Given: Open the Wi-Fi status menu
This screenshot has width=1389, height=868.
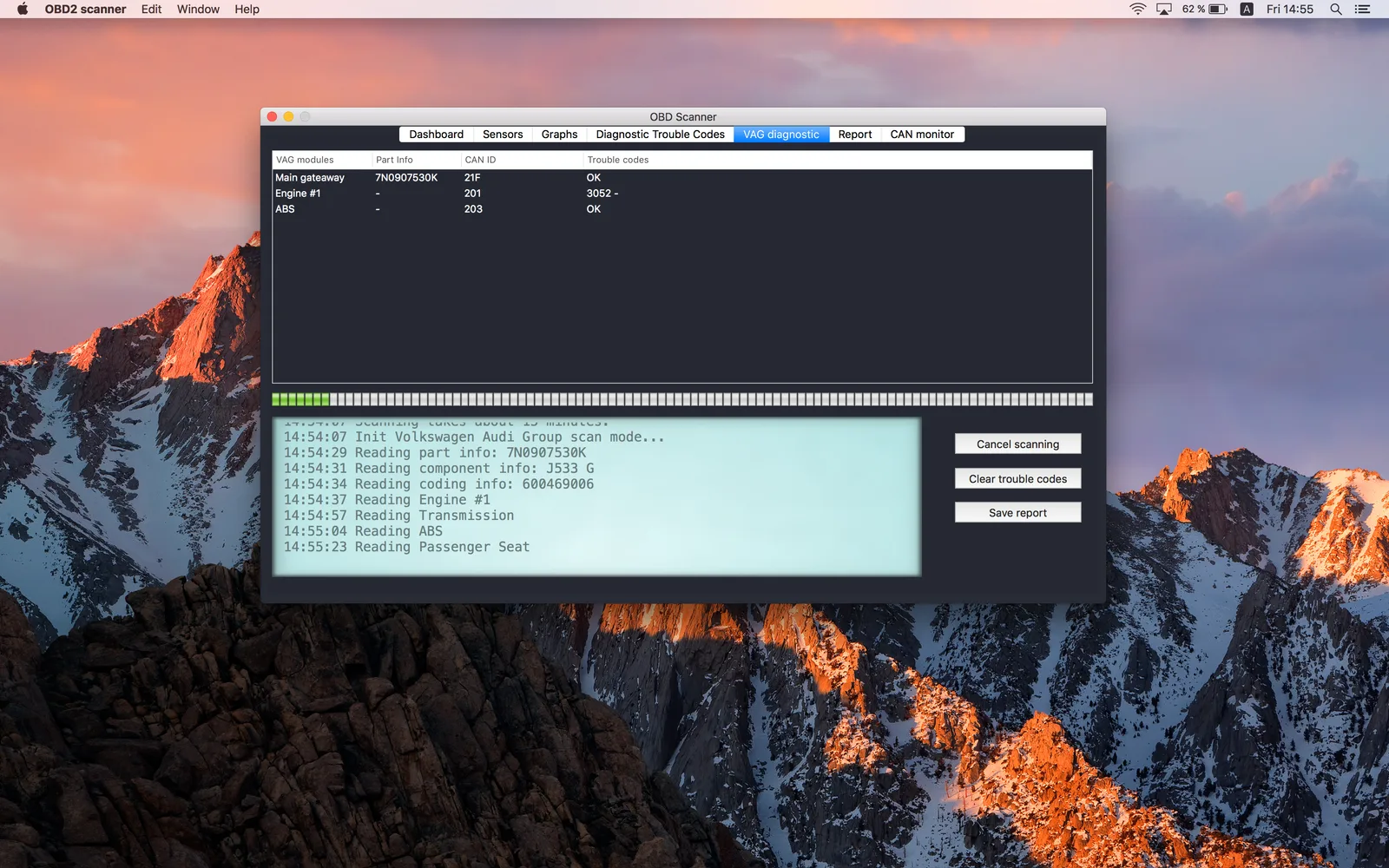Looking at the screenshot, I should 1137,9.
